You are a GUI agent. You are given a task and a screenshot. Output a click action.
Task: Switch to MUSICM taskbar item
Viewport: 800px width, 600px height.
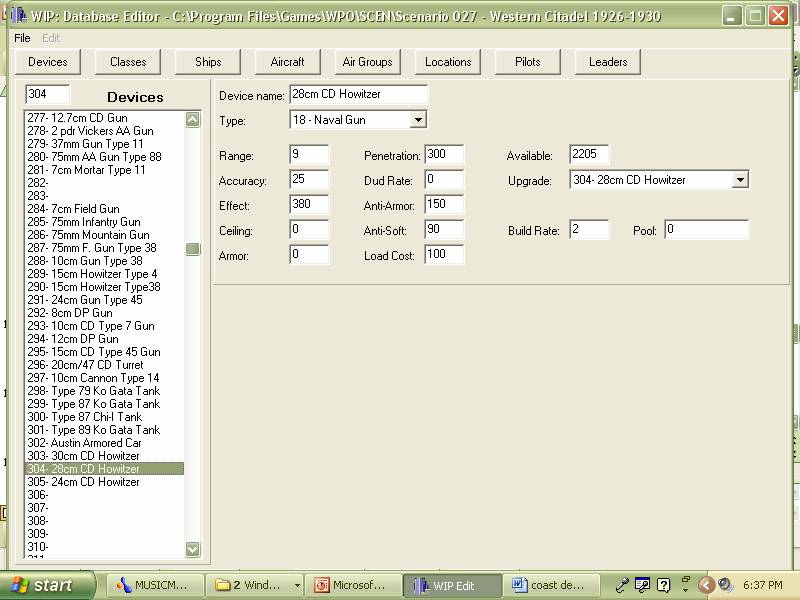[x=154, y=585]
